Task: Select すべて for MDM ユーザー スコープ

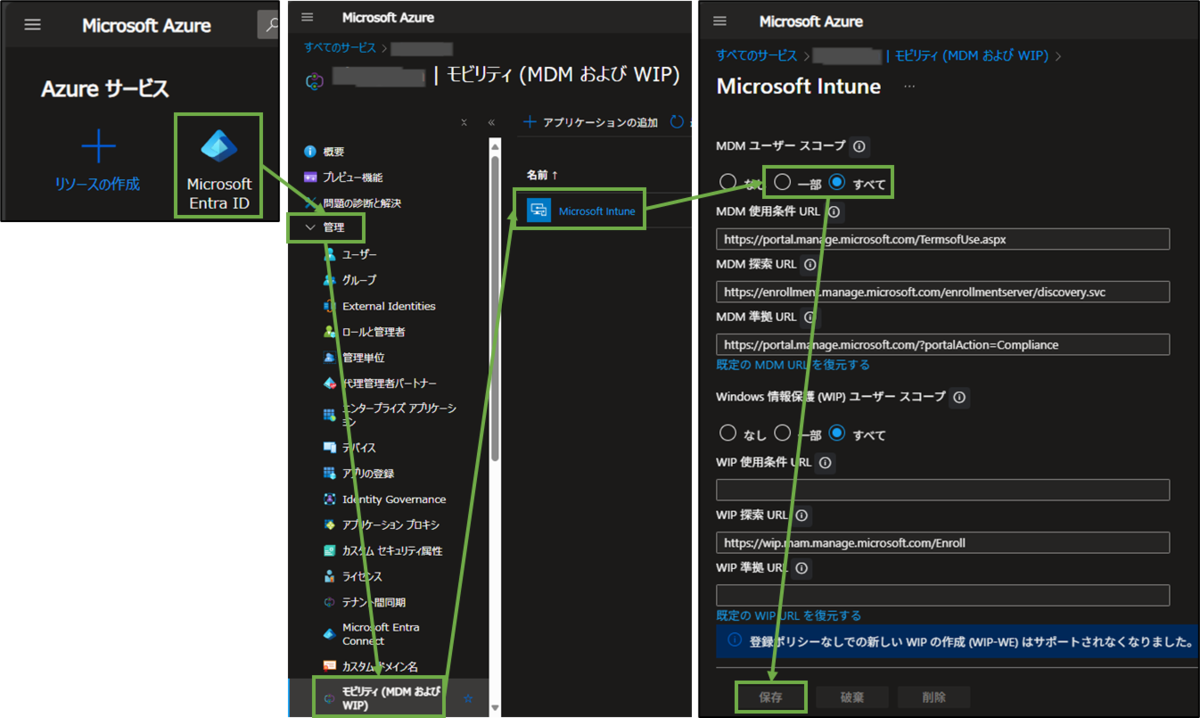Action: pos(838,182)
